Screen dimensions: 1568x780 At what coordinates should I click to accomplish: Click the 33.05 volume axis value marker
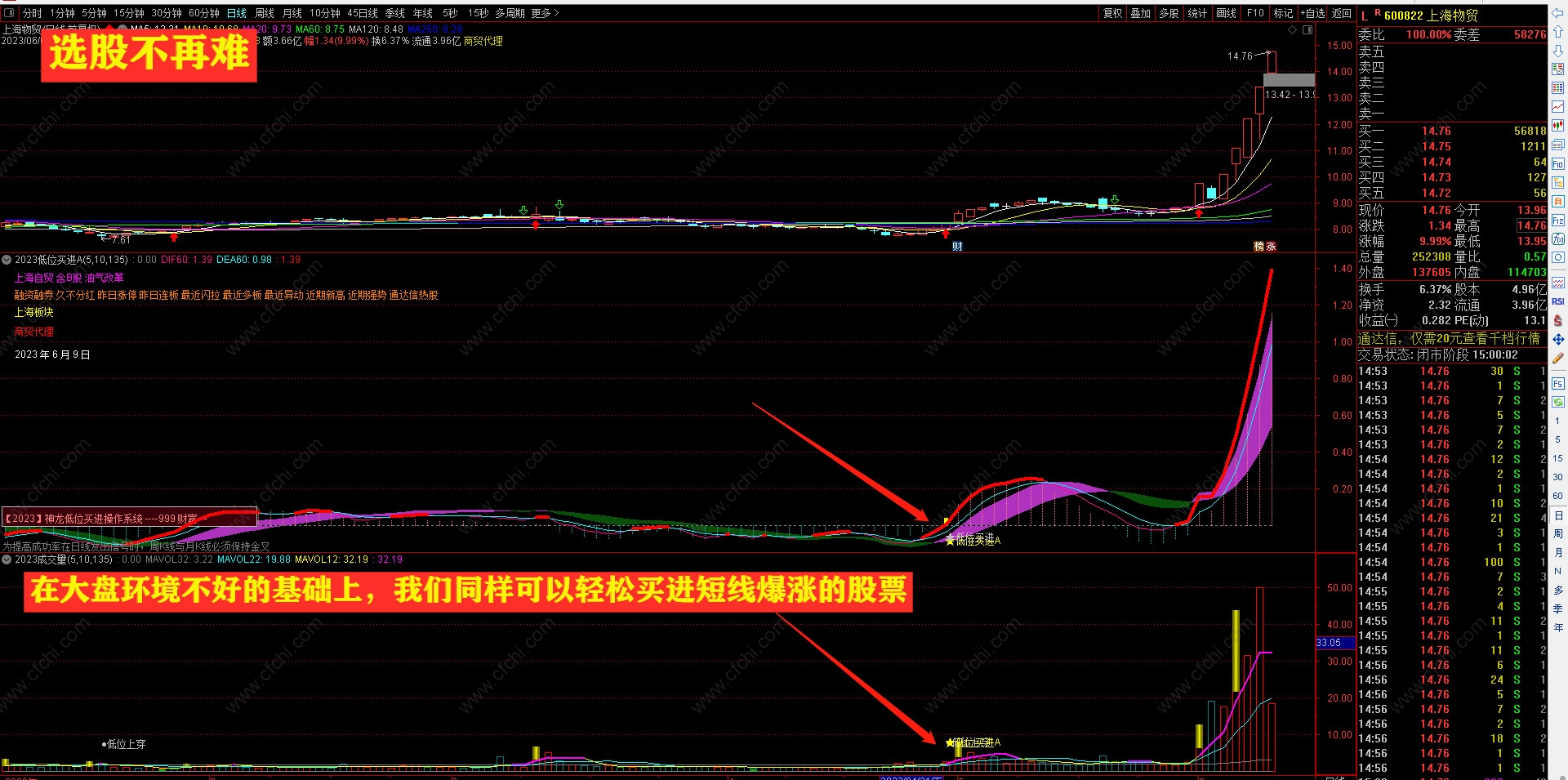pyautogui.click(x=1335, y=643)
